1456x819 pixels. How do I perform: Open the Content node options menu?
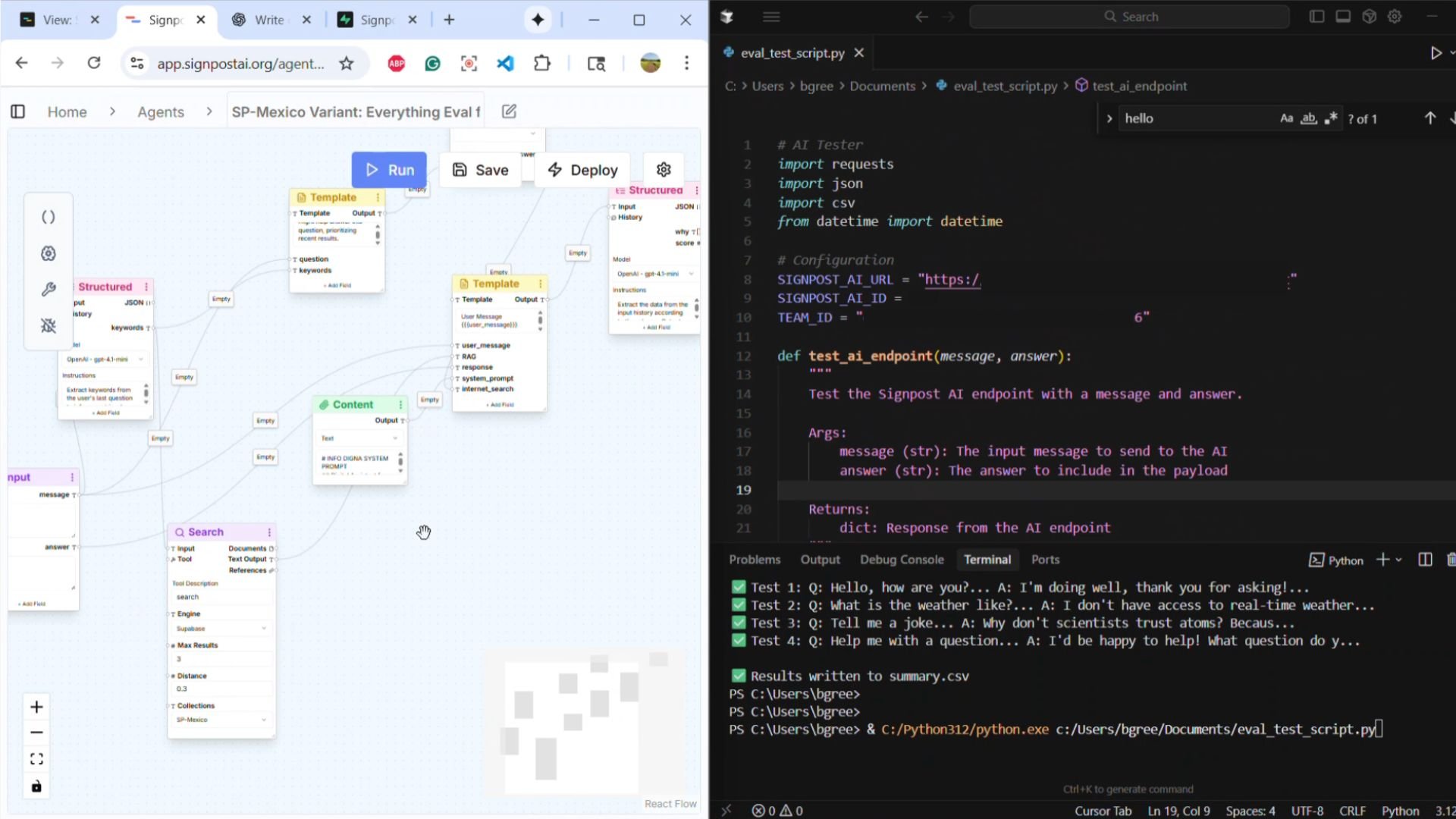tap(400, 405)
